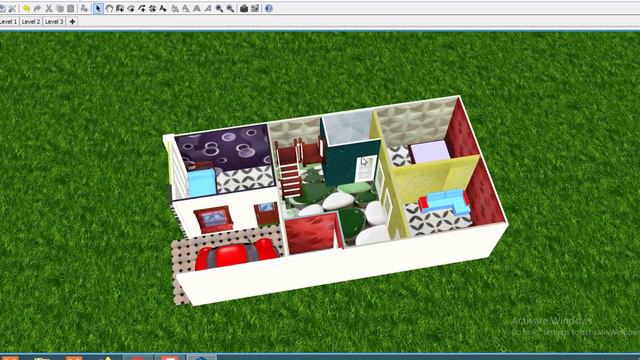Create a 3D video with the video icon
This screenshot has width=640, height=360.
255,8
